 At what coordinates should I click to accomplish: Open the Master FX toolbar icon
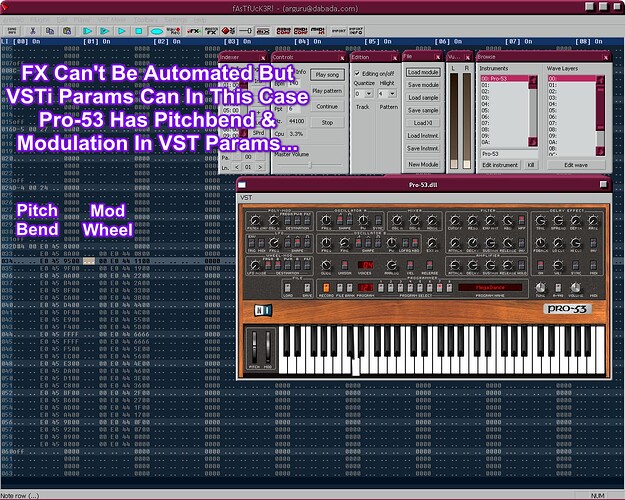point(211,31)
